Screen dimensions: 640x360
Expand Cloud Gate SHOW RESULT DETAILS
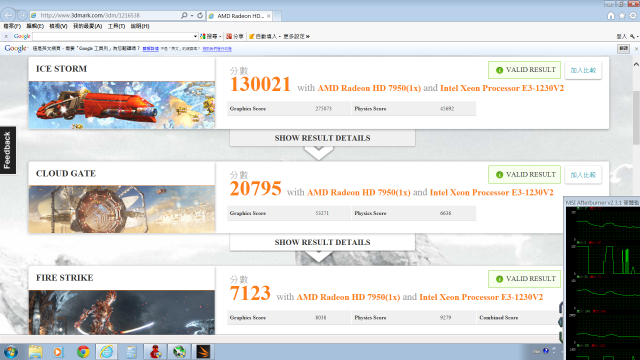tap(322, 242)
